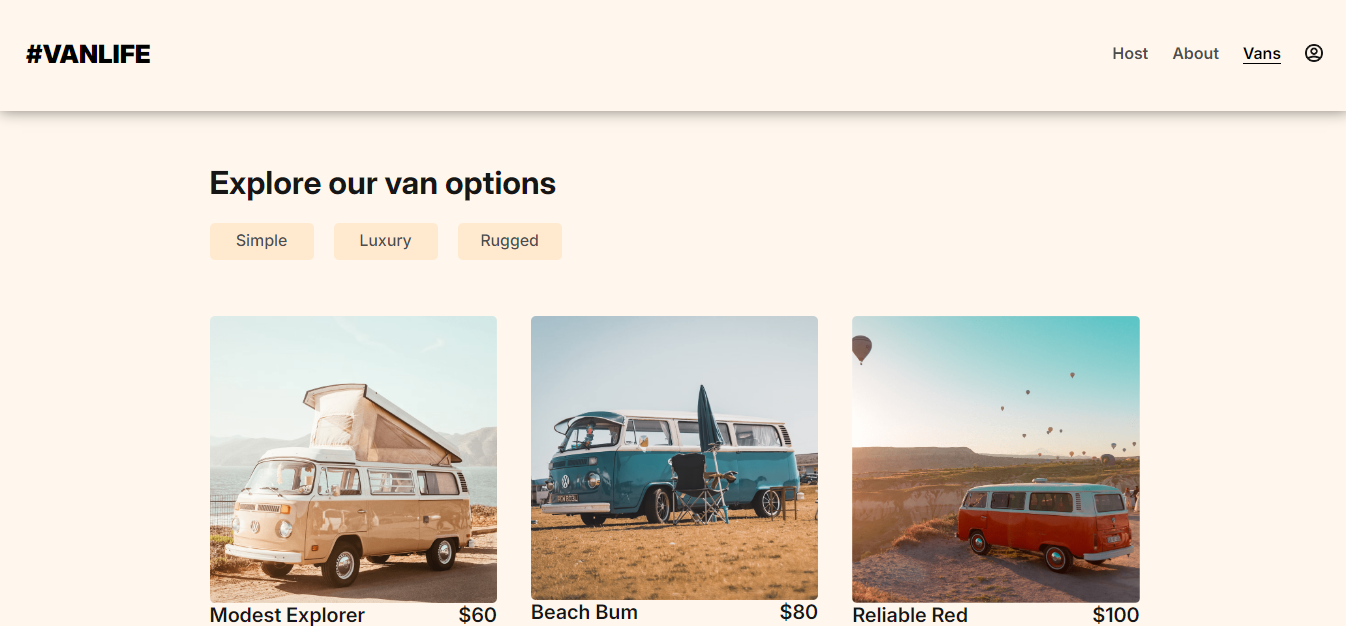Image resolution: width=1346 pixels, height=626 pixels.
Task: Select the Simple van type filter
Action: [261, 240]
